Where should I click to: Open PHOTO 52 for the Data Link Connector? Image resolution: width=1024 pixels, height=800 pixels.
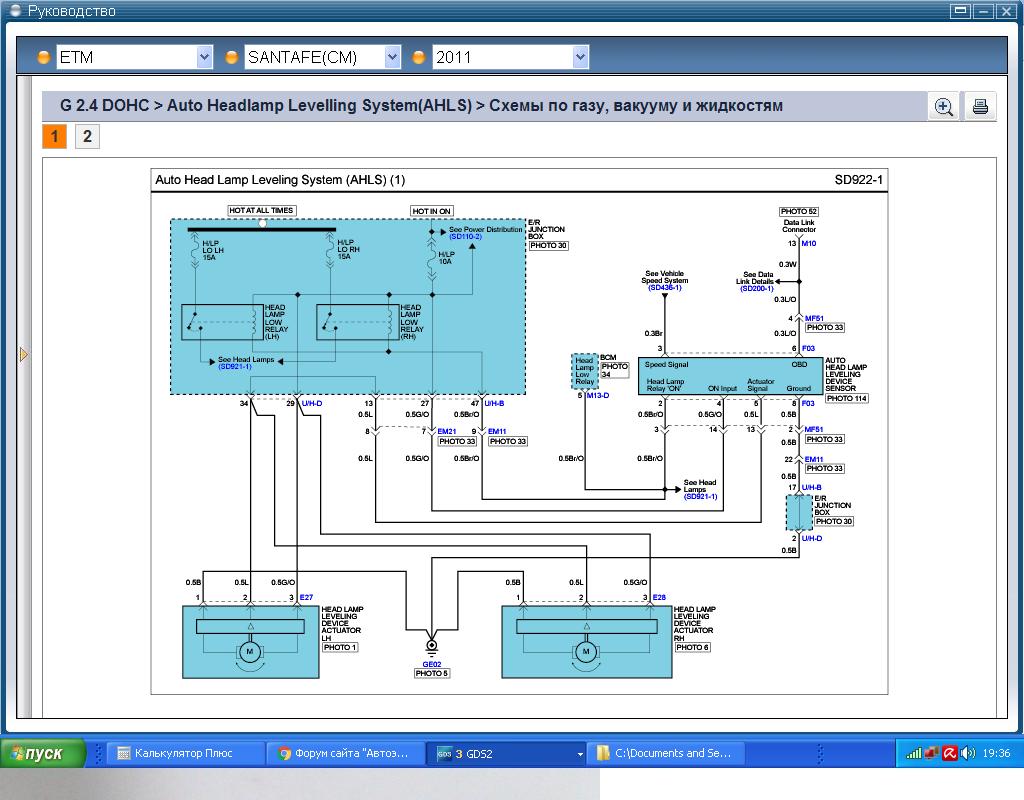pos(799,212)
